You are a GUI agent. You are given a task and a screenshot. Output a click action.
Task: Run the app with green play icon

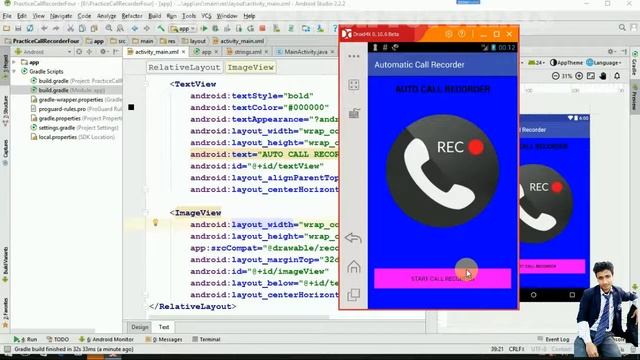tap(204, 28)
